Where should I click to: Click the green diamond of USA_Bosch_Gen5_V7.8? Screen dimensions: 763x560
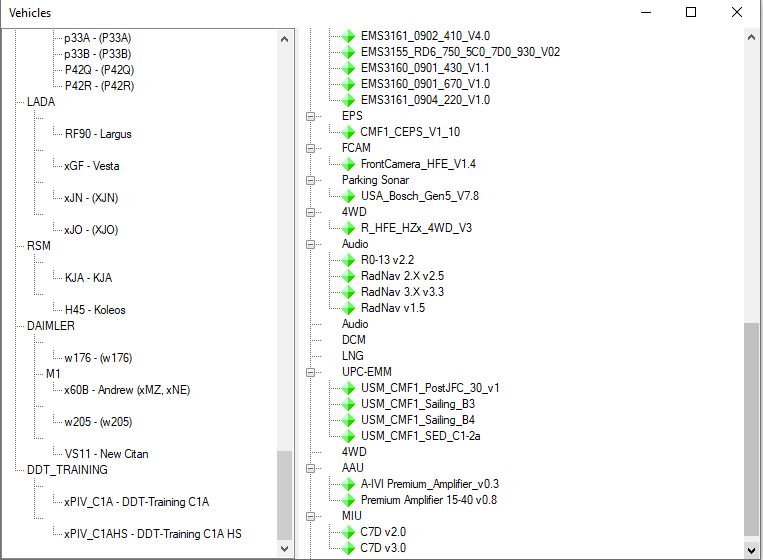point(348,196)
